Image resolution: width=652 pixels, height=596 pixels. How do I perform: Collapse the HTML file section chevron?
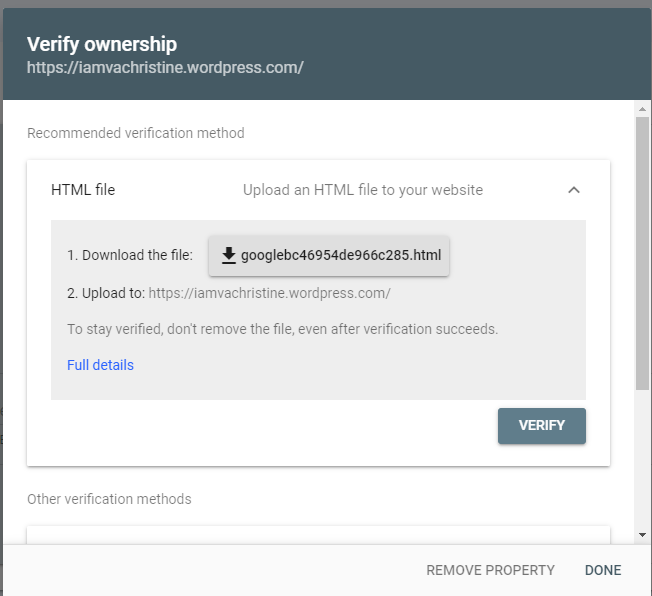tap(574, 190)
